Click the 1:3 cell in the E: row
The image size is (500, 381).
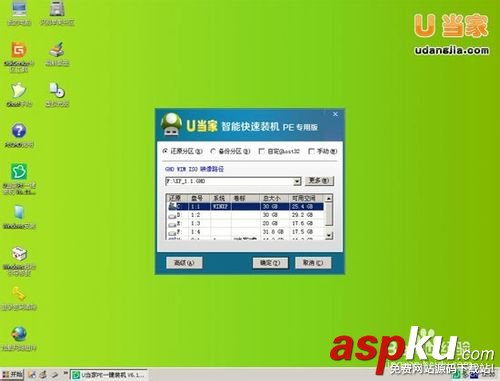[x=199, y=224]
